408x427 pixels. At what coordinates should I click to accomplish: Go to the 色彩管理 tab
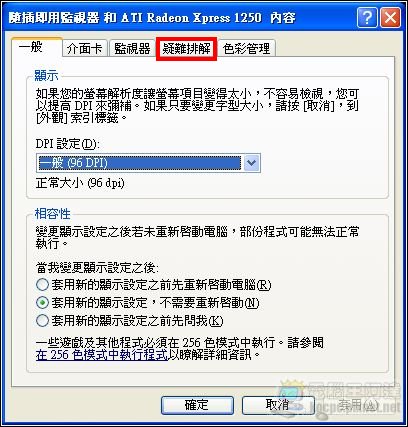click(x=246, y=49)
